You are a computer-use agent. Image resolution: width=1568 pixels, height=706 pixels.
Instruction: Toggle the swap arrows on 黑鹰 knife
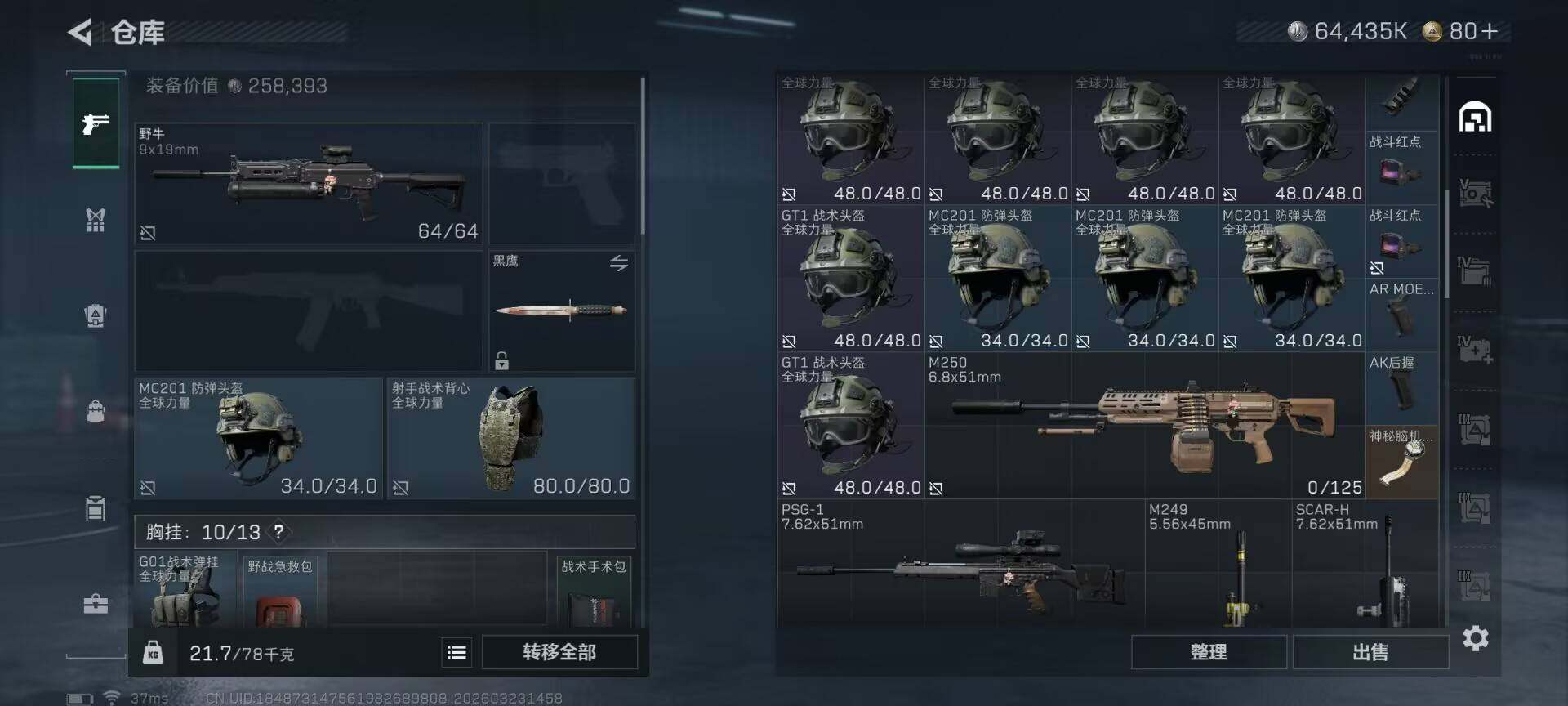[x=619, y=263]
